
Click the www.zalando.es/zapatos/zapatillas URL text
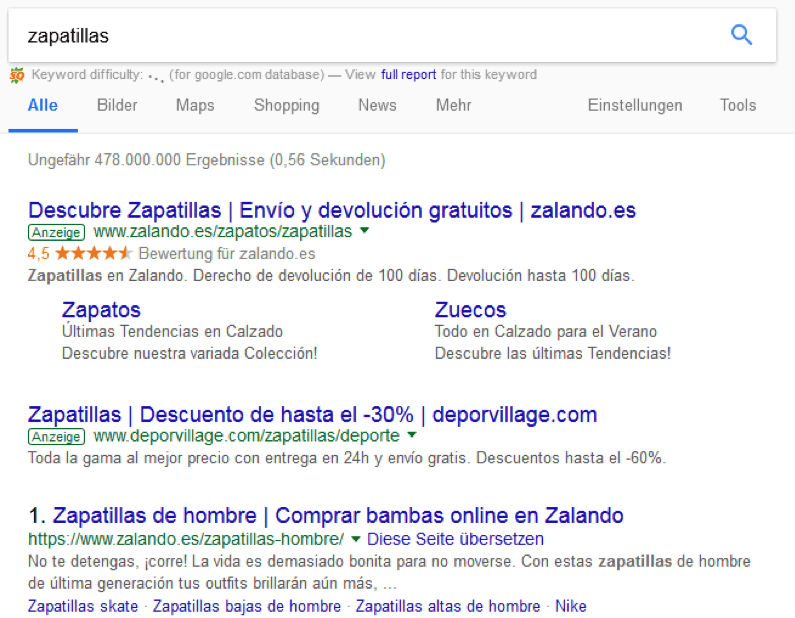coord(223,232)
